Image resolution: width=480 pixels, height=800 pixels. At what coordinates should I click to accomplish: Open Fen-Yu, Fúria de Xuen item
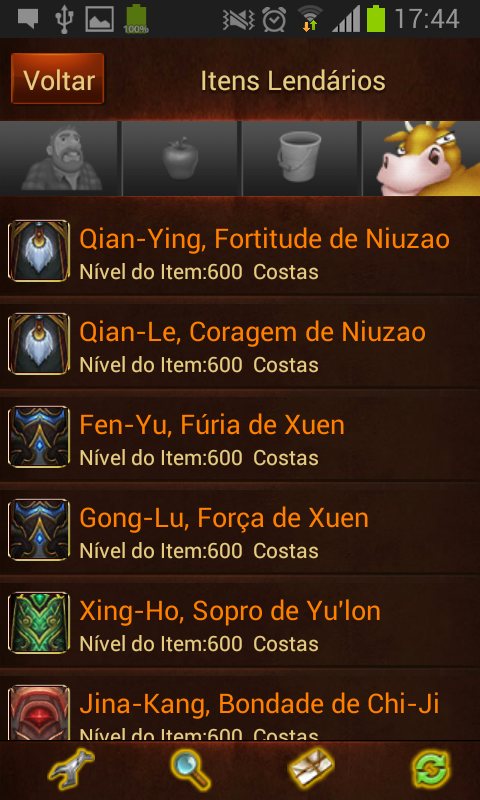coord(240,436)
